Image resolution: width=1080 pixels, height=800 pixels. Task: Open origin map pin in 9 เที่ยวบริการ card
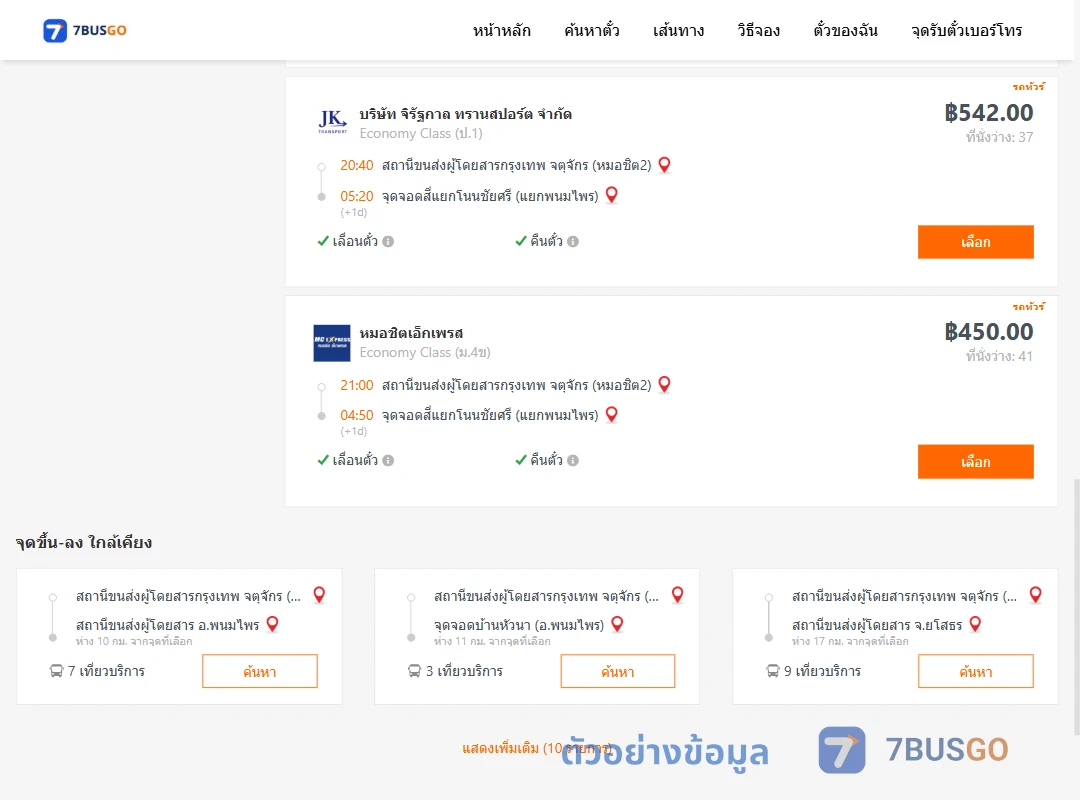tap(1035, 595)
